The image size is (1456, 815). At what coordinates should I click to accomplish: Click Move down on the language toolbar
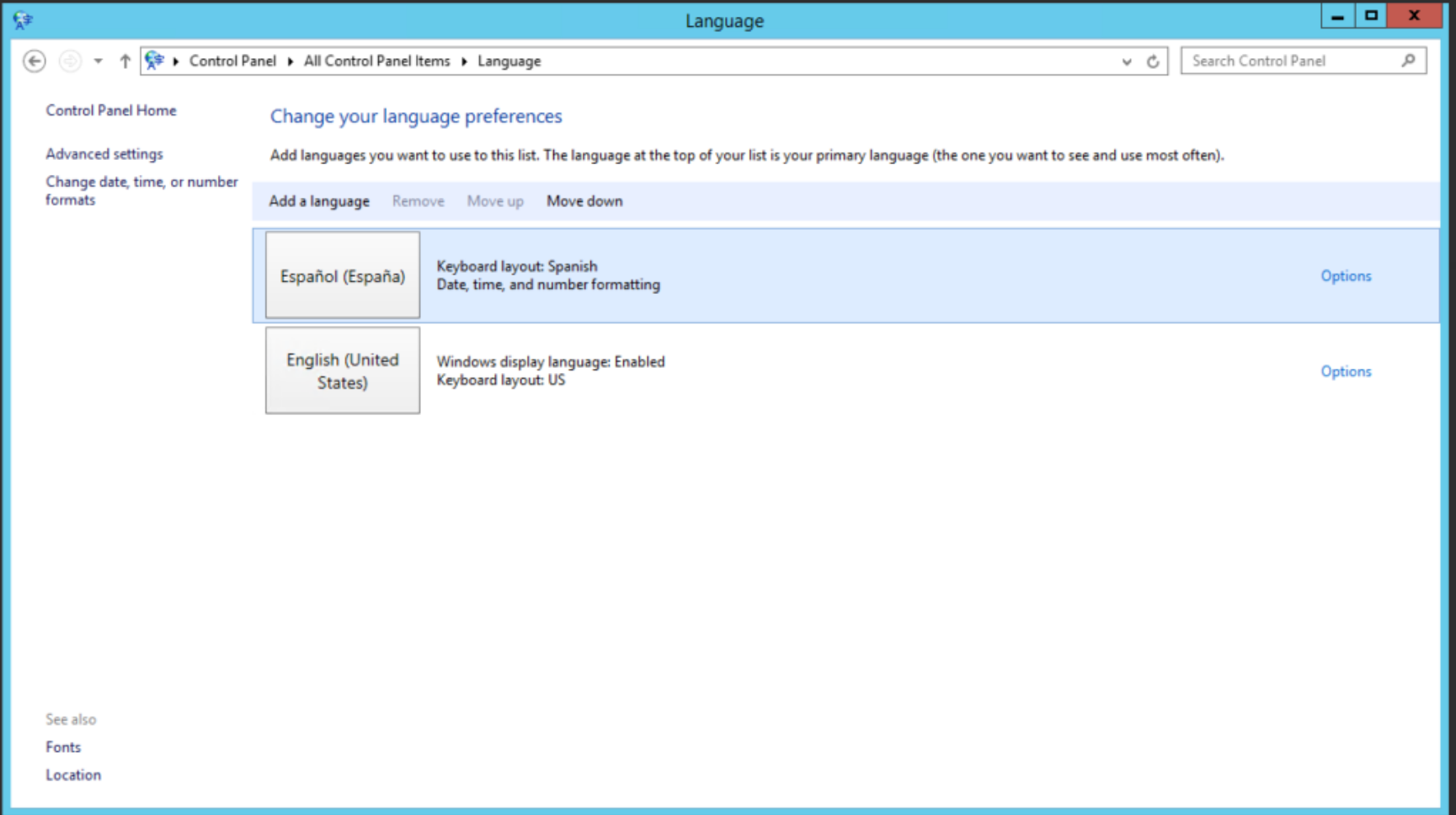[584, 201]
